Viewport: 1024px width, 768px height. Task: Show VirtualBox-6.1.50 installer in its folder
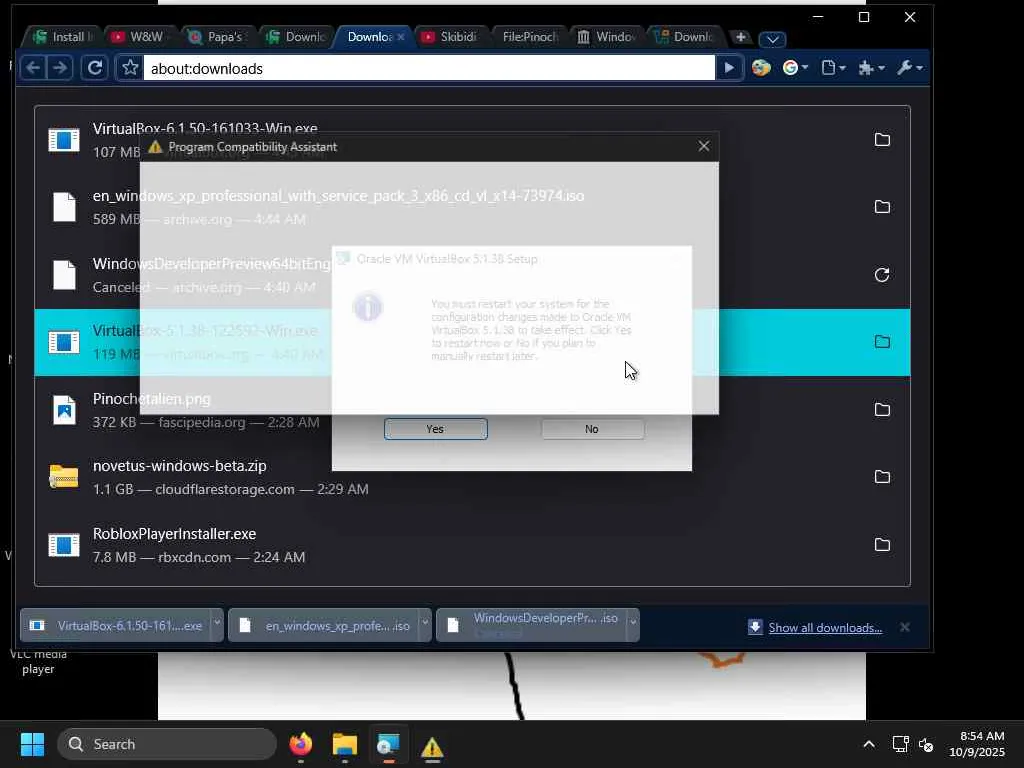(882, 140)
